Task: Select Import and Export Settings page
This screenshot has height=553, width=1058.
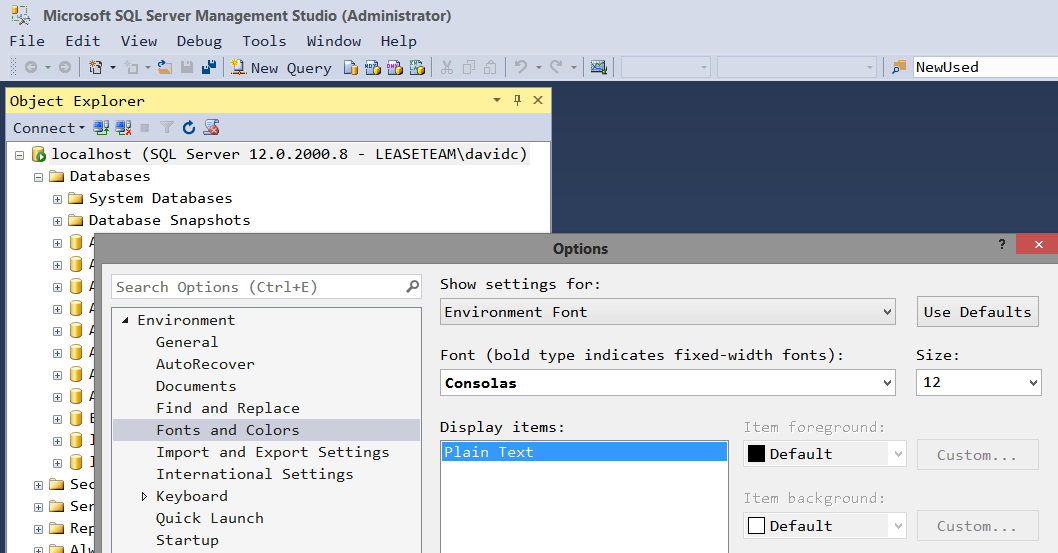Action: (273, 452)
